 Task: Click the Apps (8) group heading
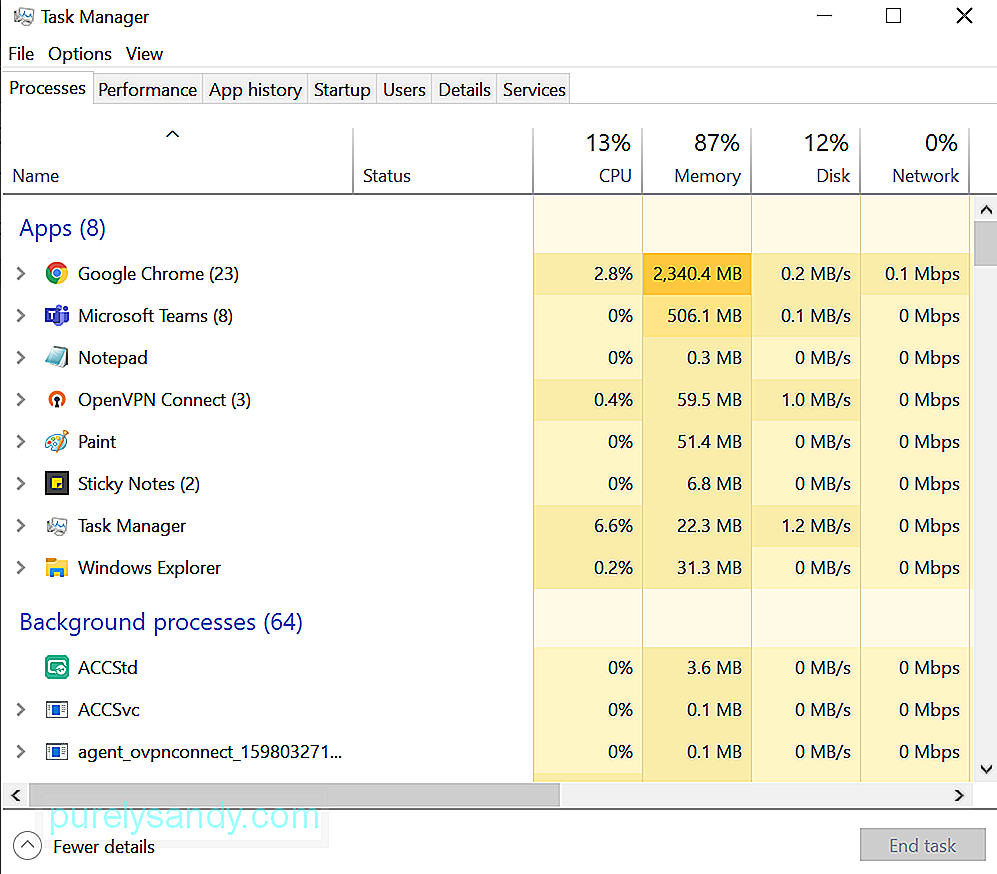(x=62, y=228)
